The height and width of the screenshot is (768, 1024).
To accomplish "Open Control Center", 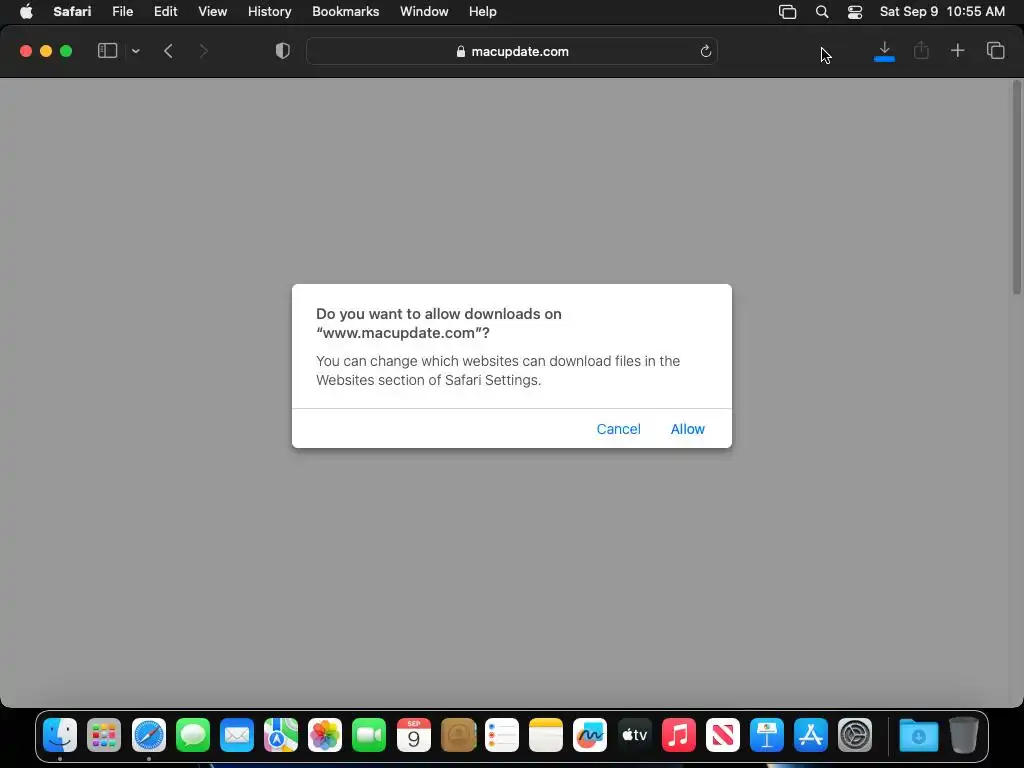I will click(855, 12).
